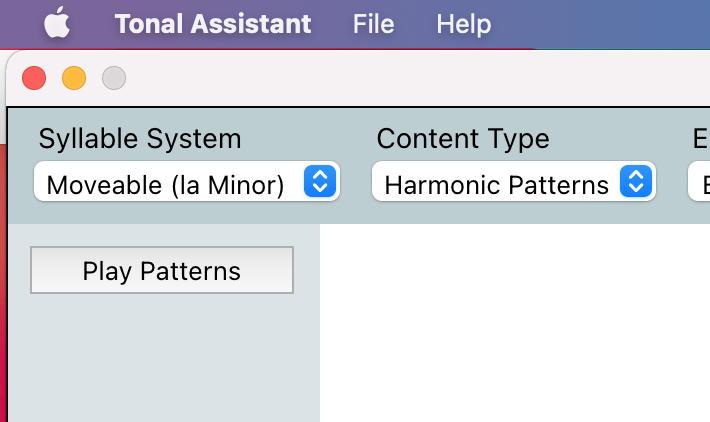This screenshot has height=422, width=710.
Task: Click the window title bar
Action: click(400, 78)
